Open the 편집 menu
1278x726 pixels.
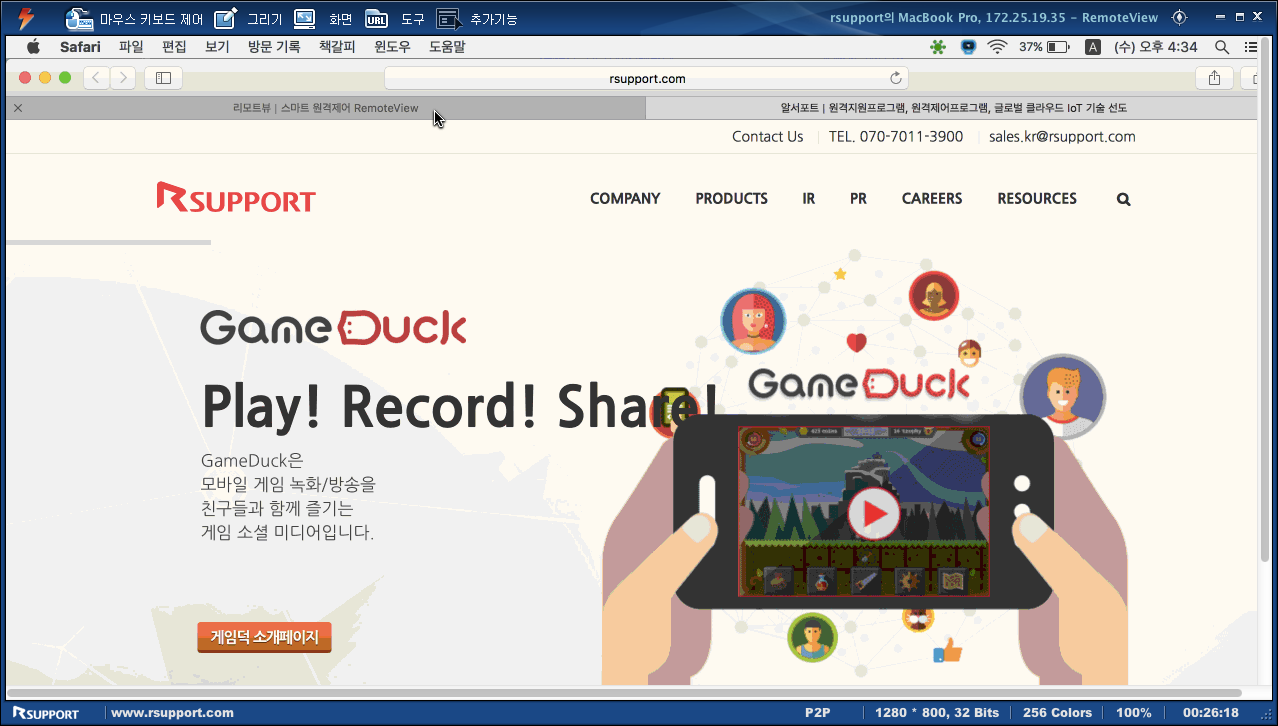[x=174, y=47]
